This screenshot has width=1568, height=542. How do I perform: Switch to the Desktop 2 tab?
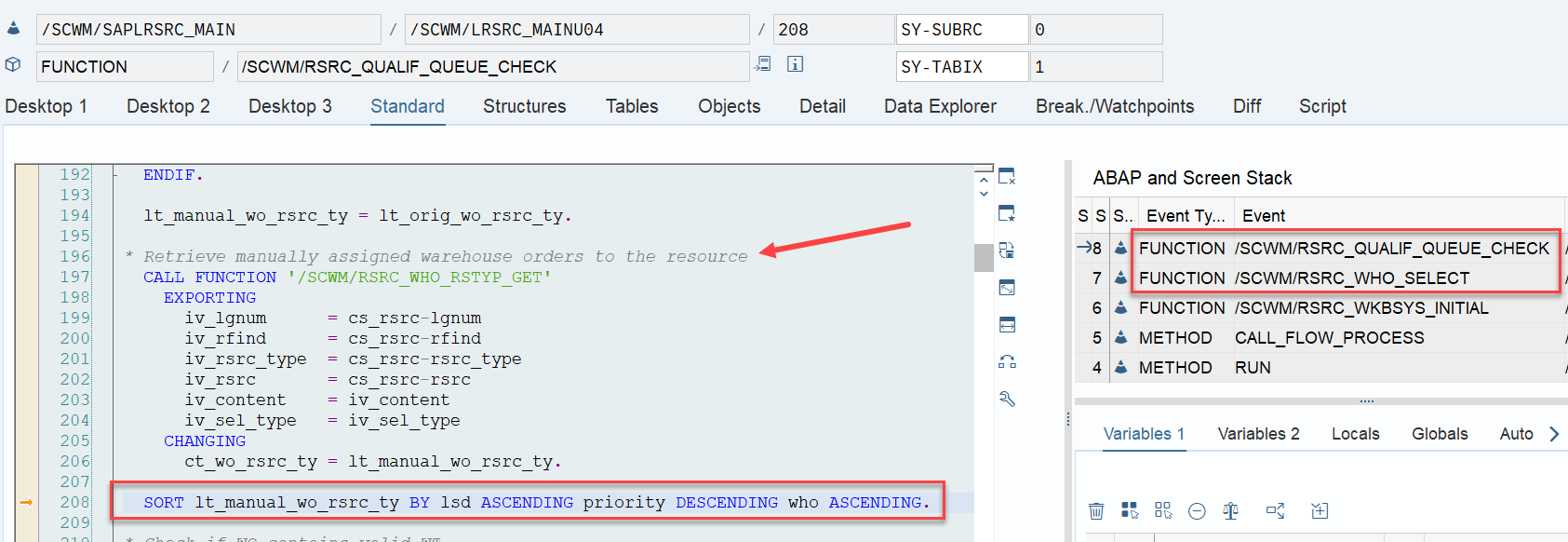pos(168,106)
